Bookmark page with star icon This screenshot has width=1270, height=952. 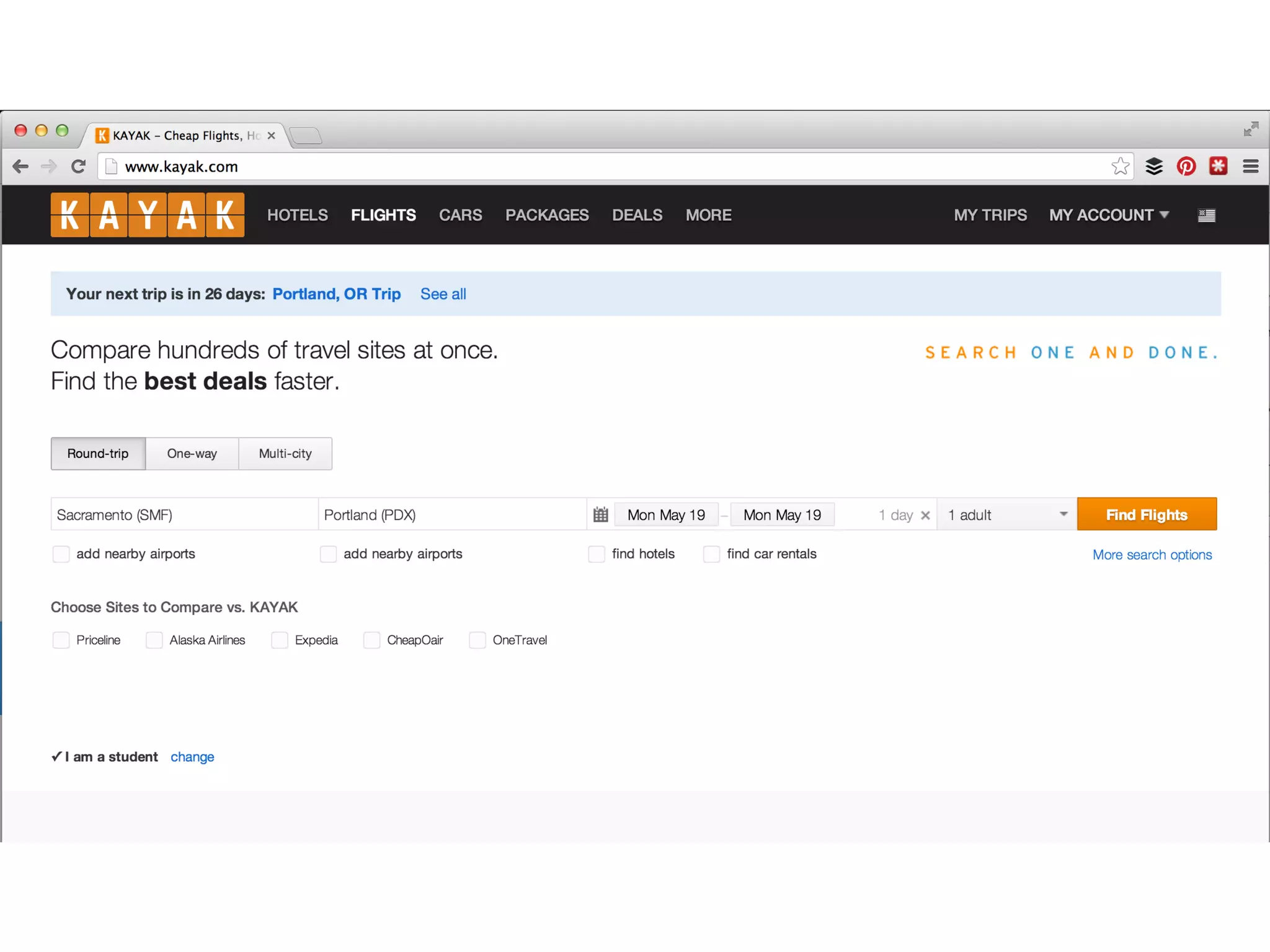[x=1120, y=166]
